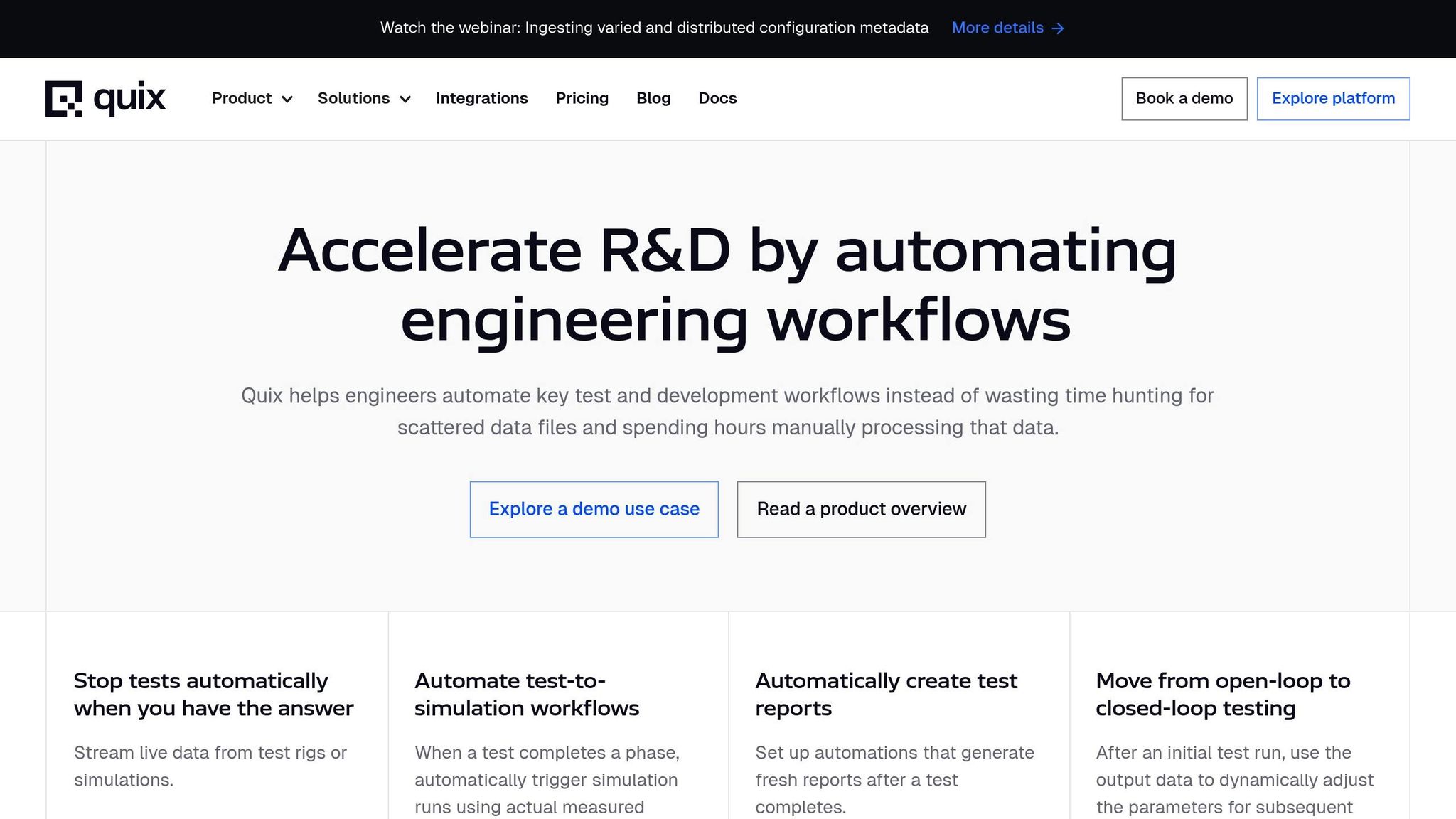1456x819 pixels.
Task: Open the Pricing page
Action: pyautogui.click(x=582, y=98)
